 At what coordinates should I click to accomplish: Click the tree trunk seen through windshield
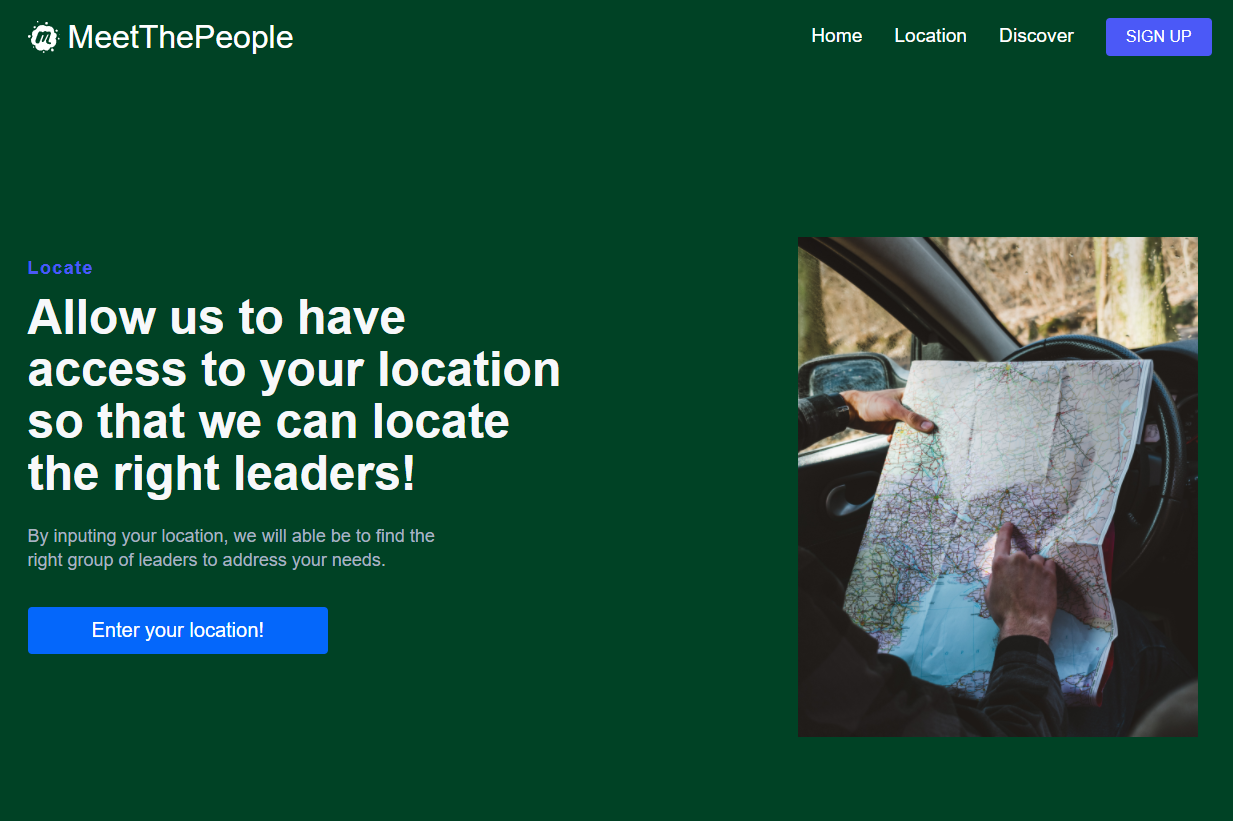coord(1135,285)
